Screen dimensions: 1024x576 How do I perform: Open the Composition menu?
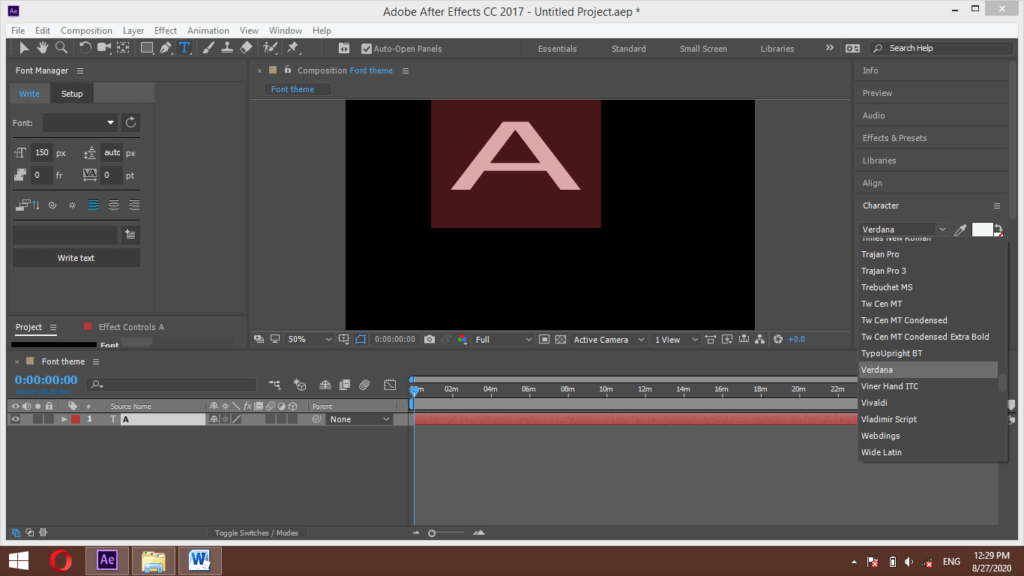(x=86, y=30)
